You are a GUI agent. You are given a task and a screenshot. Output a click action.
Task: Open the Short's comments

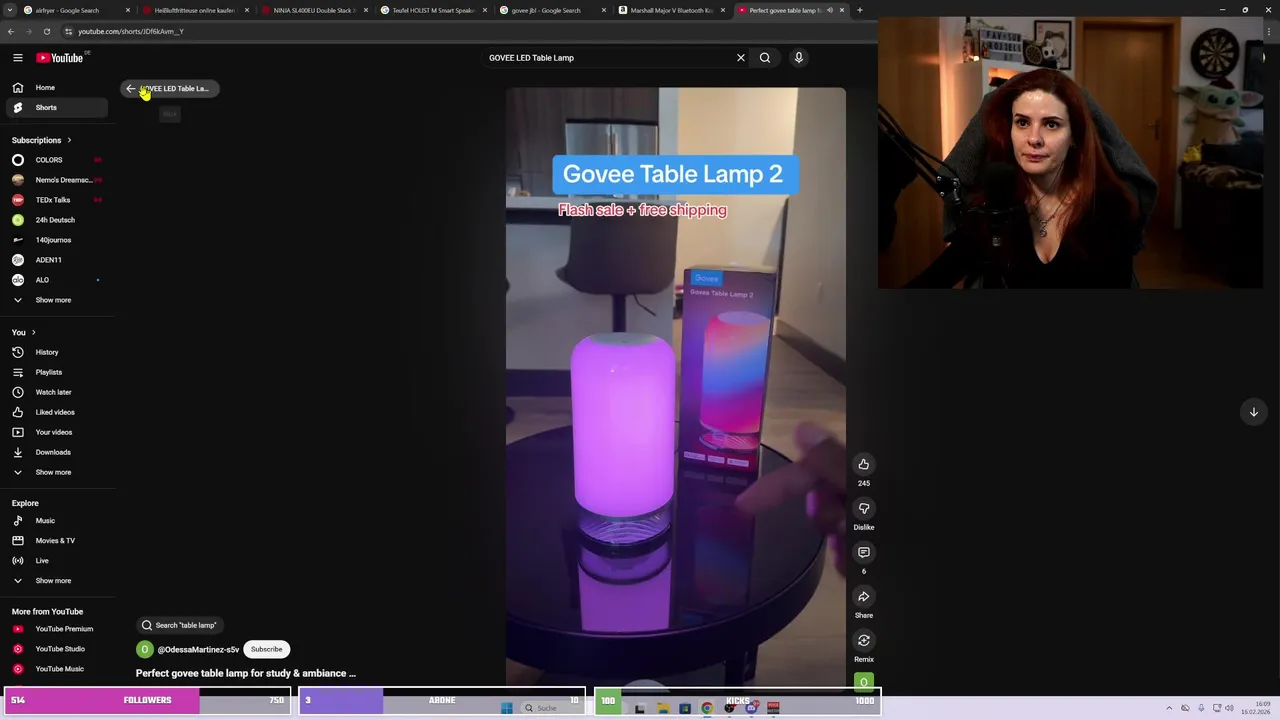(x=864, y=552)
